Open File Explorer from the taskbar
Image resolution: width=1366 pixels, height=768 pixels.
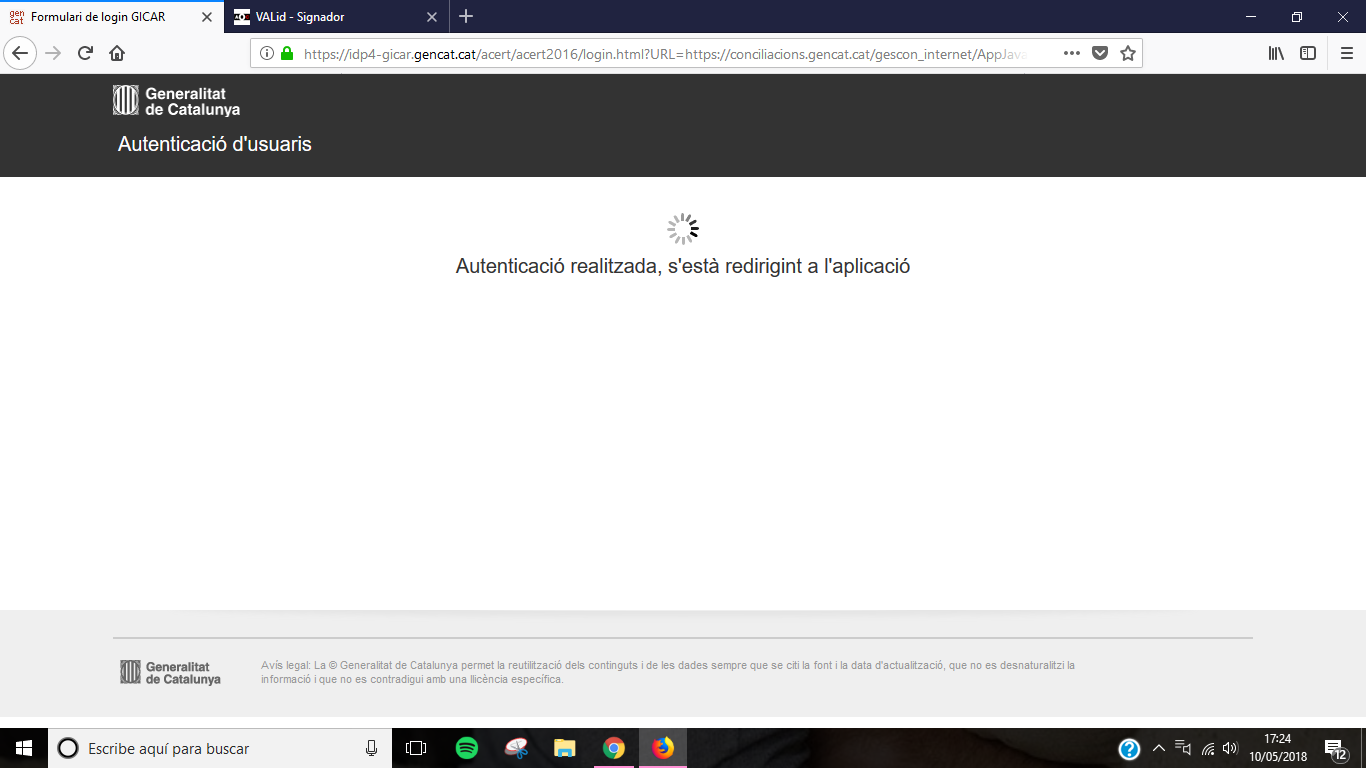pos(565,748)
